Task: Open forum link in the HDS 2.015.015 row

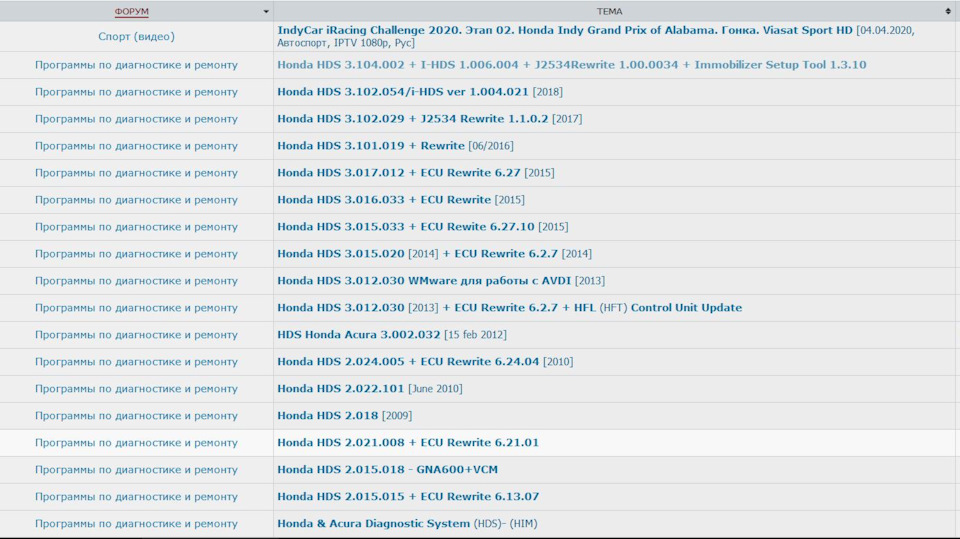Action: [137, 496]
